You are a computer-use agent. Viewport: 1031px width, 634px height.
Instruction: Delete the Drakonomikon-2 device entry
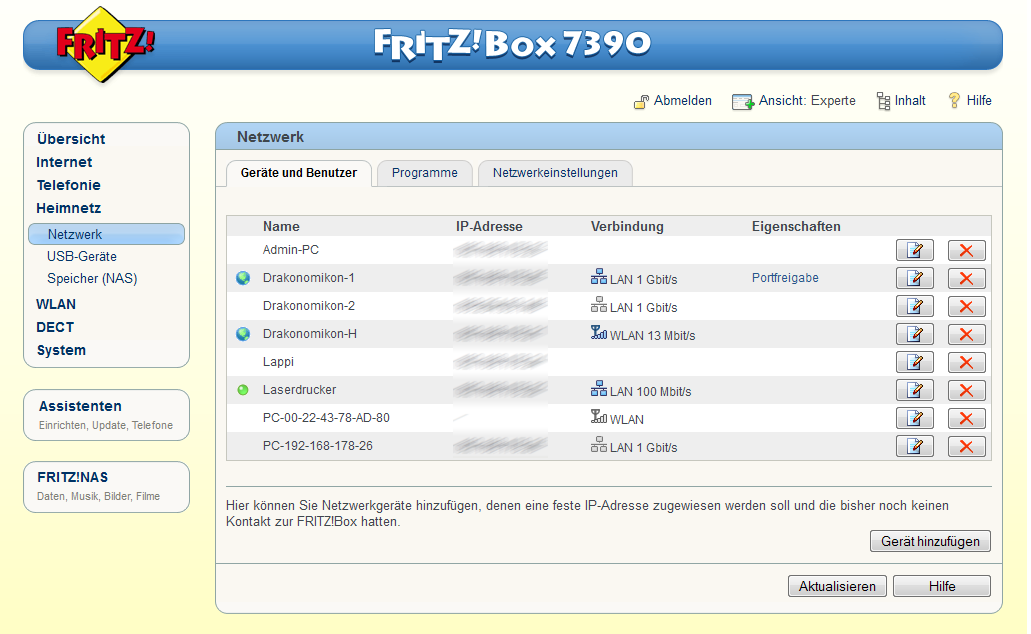click(967, 306)
